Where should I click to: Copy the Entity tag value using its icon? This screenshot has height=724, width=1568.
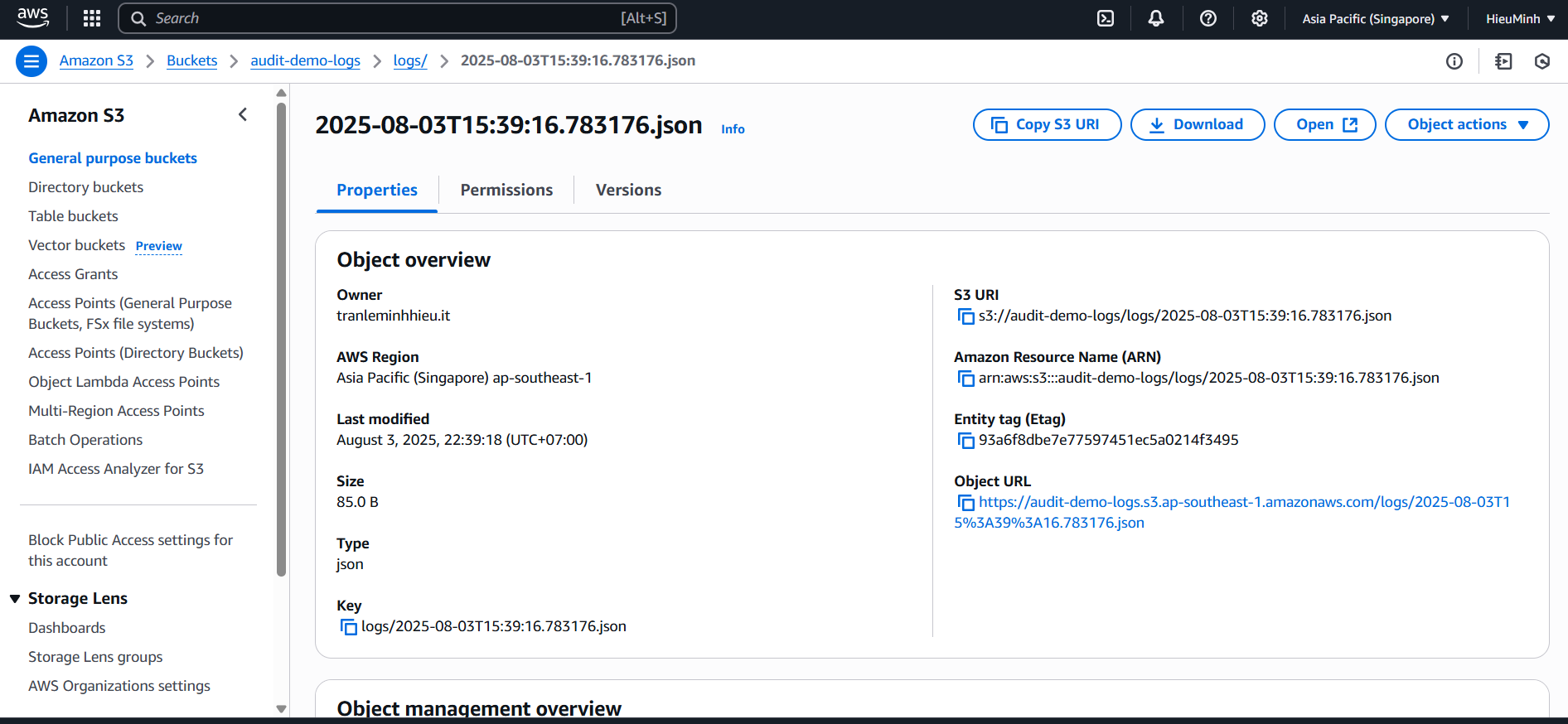(965, 441)
